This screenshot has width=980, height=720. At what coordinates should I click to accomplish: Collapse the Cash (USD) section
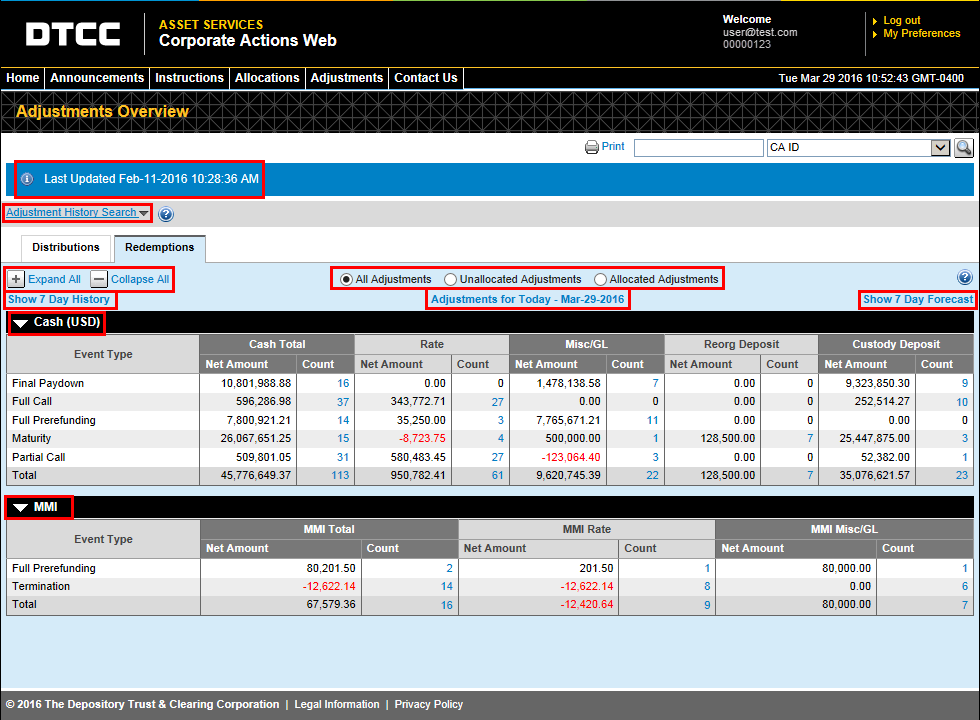(x=21, y=322)
